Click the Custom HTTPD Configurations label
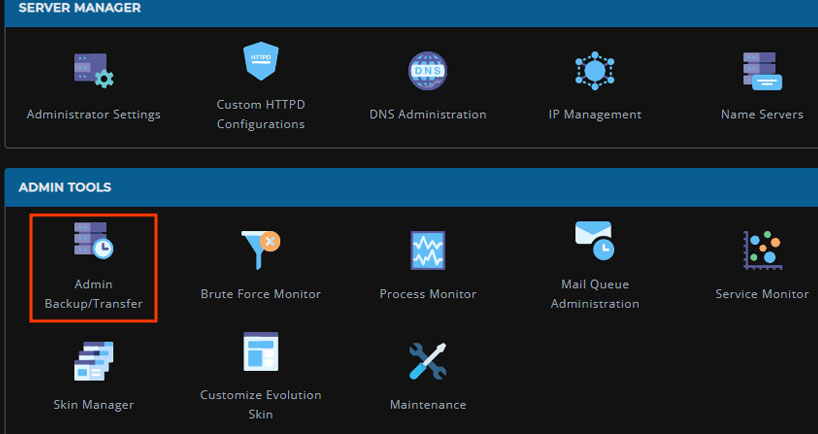This screenshot has height=434, width=818. coord(261,114)
